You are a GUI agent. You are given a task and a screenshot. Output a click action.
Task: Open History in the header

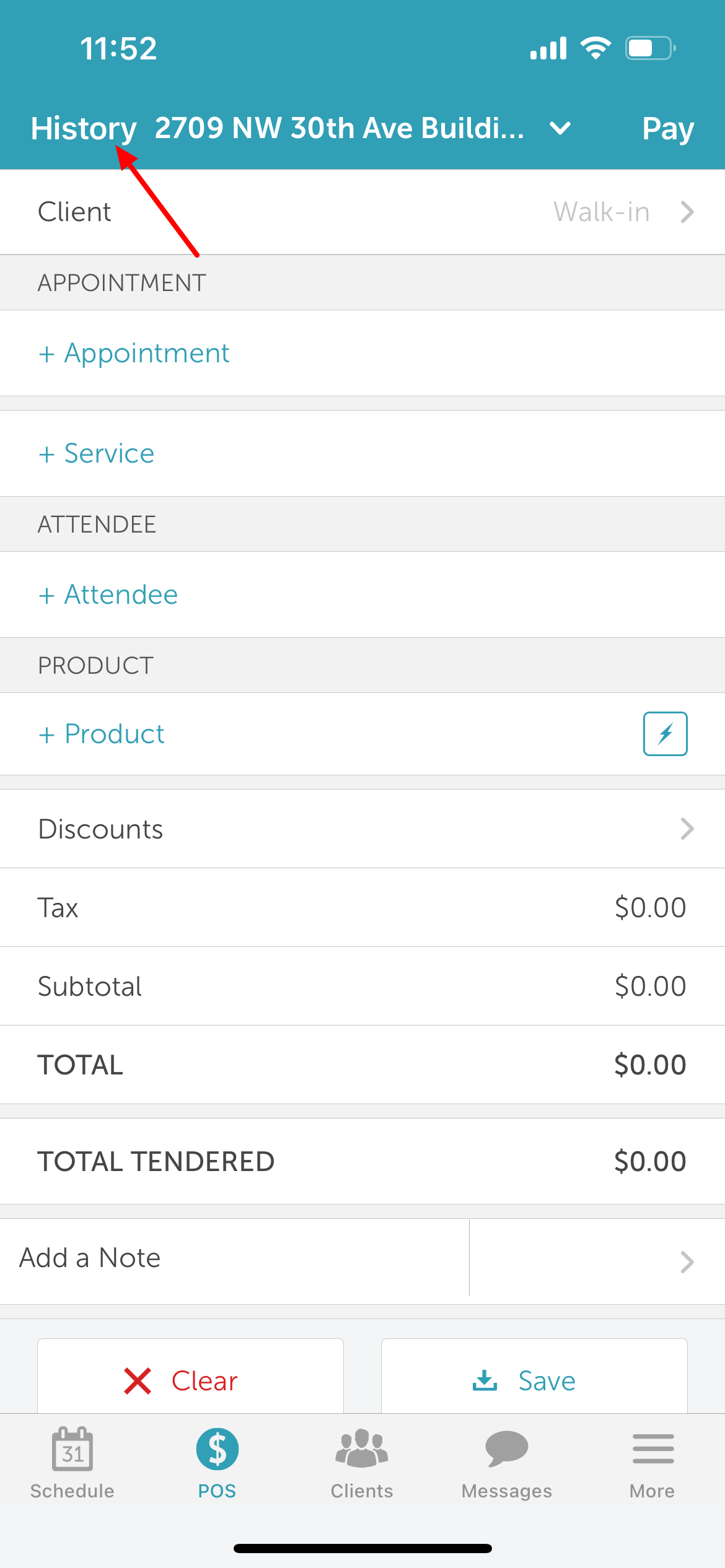pyautogui.click(x=84, y=128)
